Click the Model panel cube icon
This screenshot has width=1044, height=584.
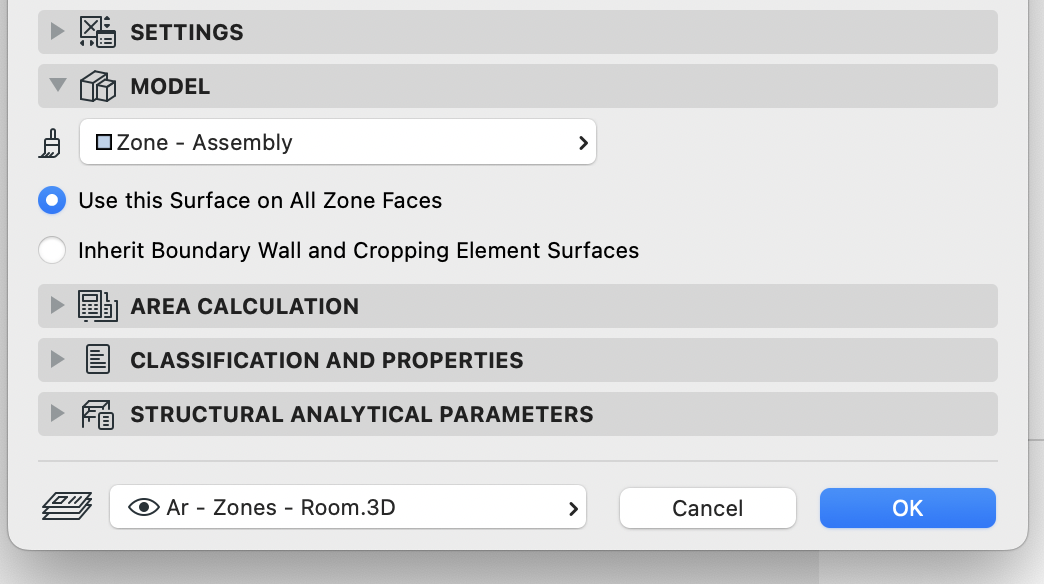99,86
